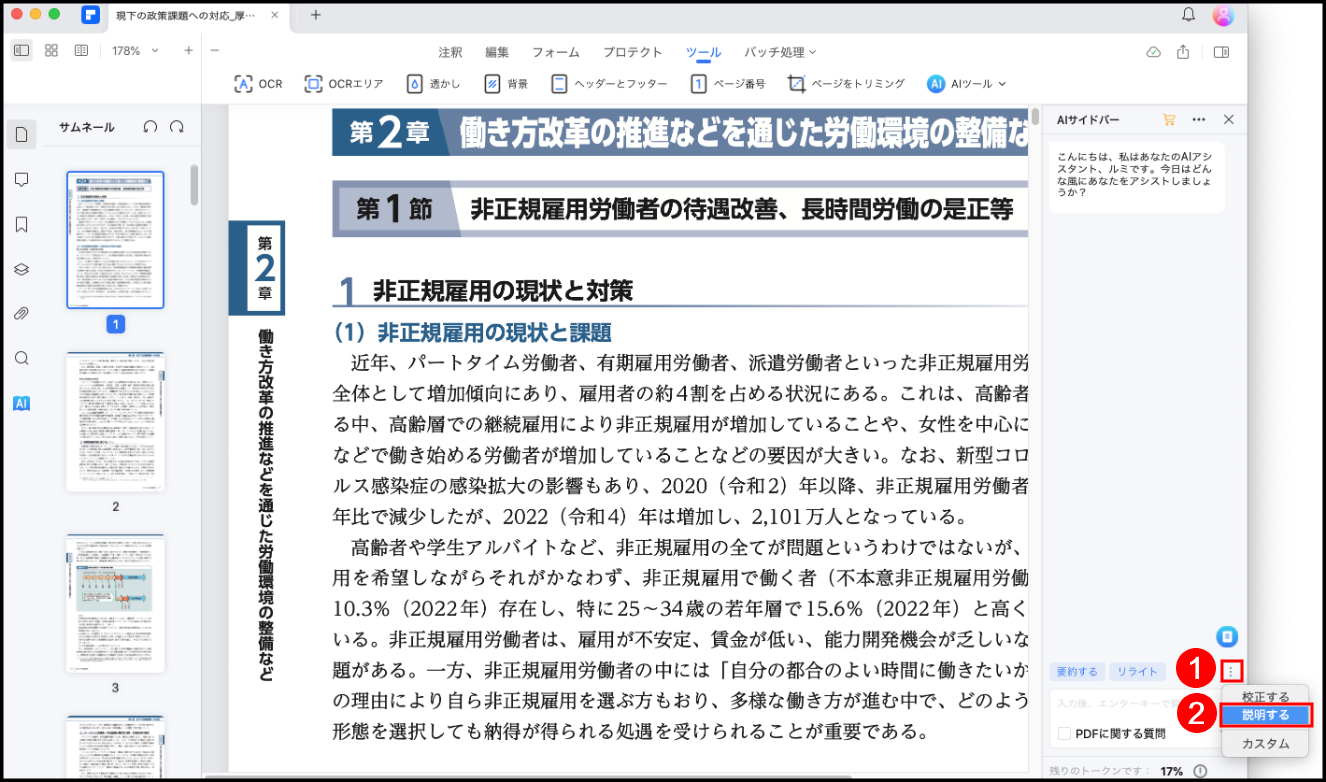Open ページをトリミング crop tool

point(846,84)
